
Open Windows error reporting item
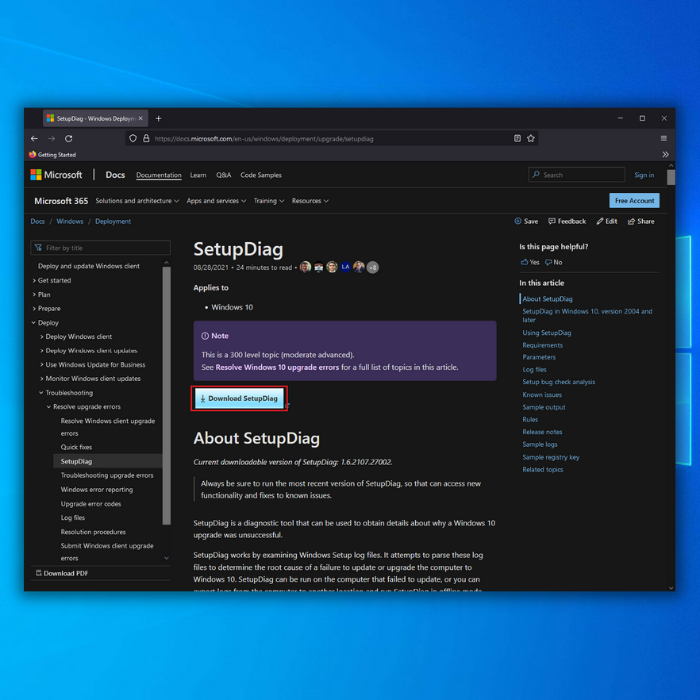[97, 490]
